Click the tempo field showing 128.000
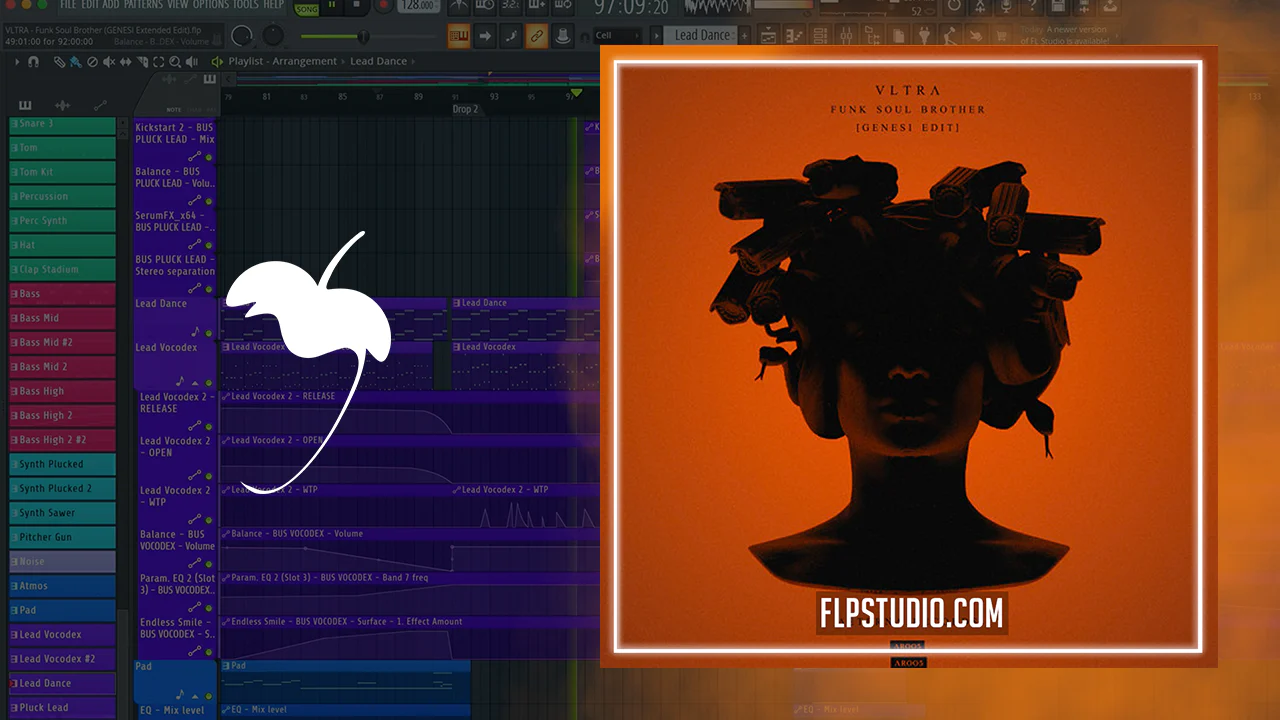The width and height of the screenshot is (1280, 720). [417, 7]
